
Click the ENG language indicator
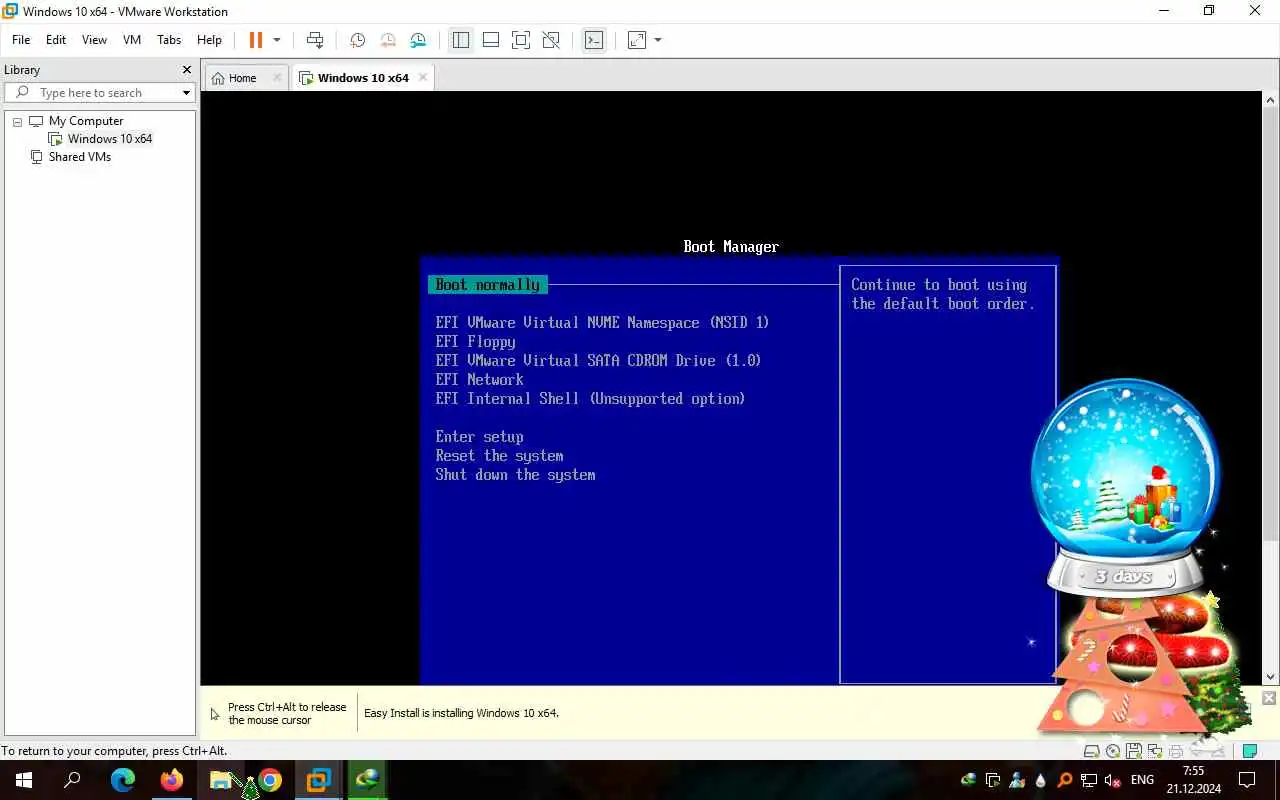click(x=1142, y=780)
